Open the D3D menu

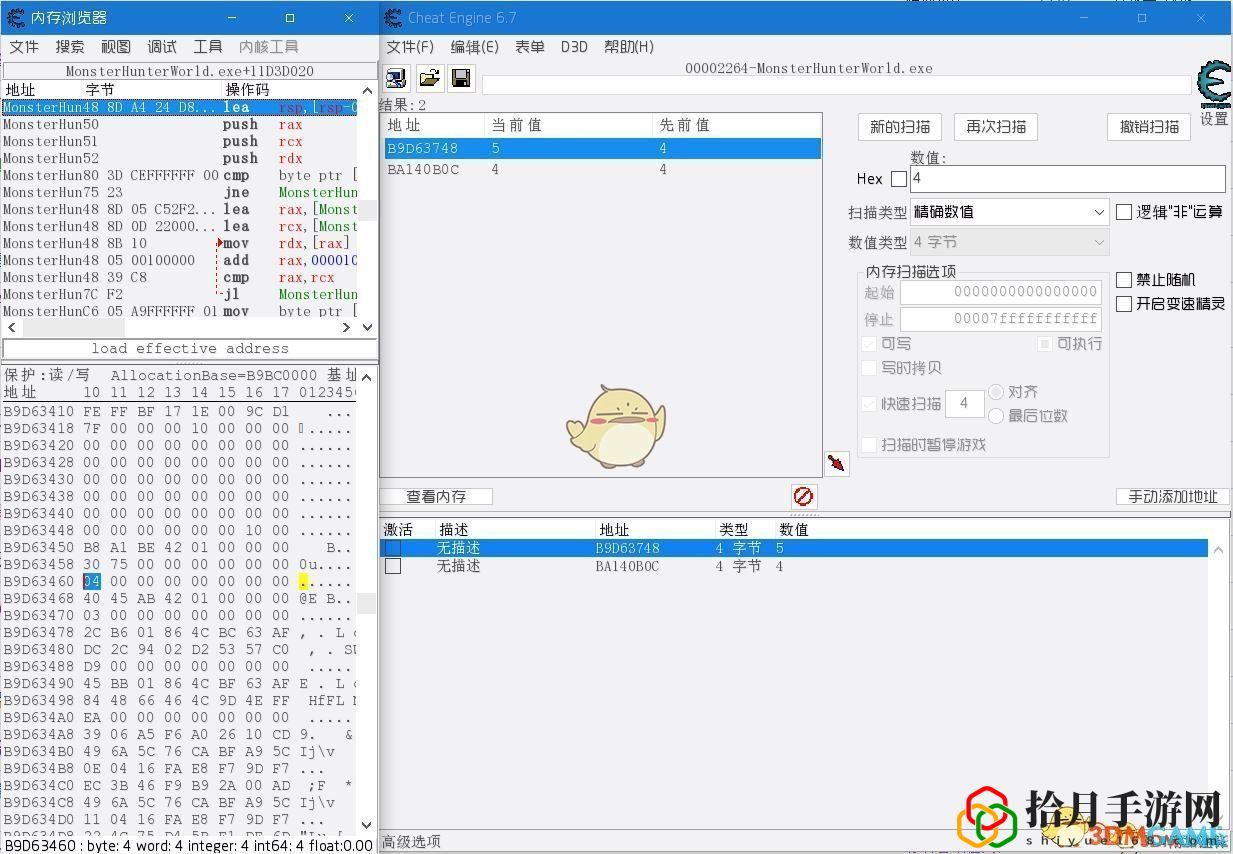(x=574, y=47)
